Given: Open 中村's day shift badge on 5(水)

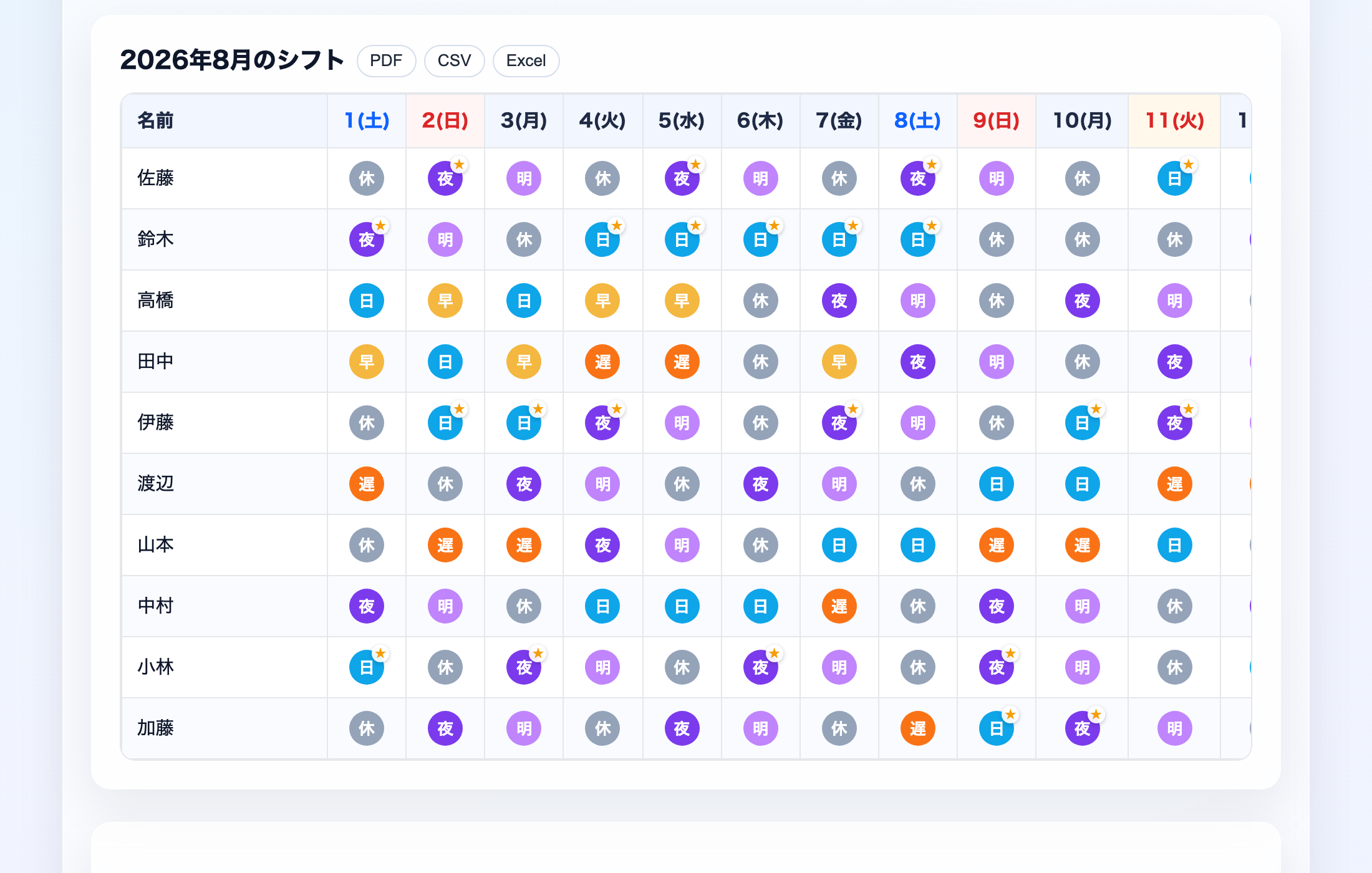Looking at the screenshot, I should 682,606.
